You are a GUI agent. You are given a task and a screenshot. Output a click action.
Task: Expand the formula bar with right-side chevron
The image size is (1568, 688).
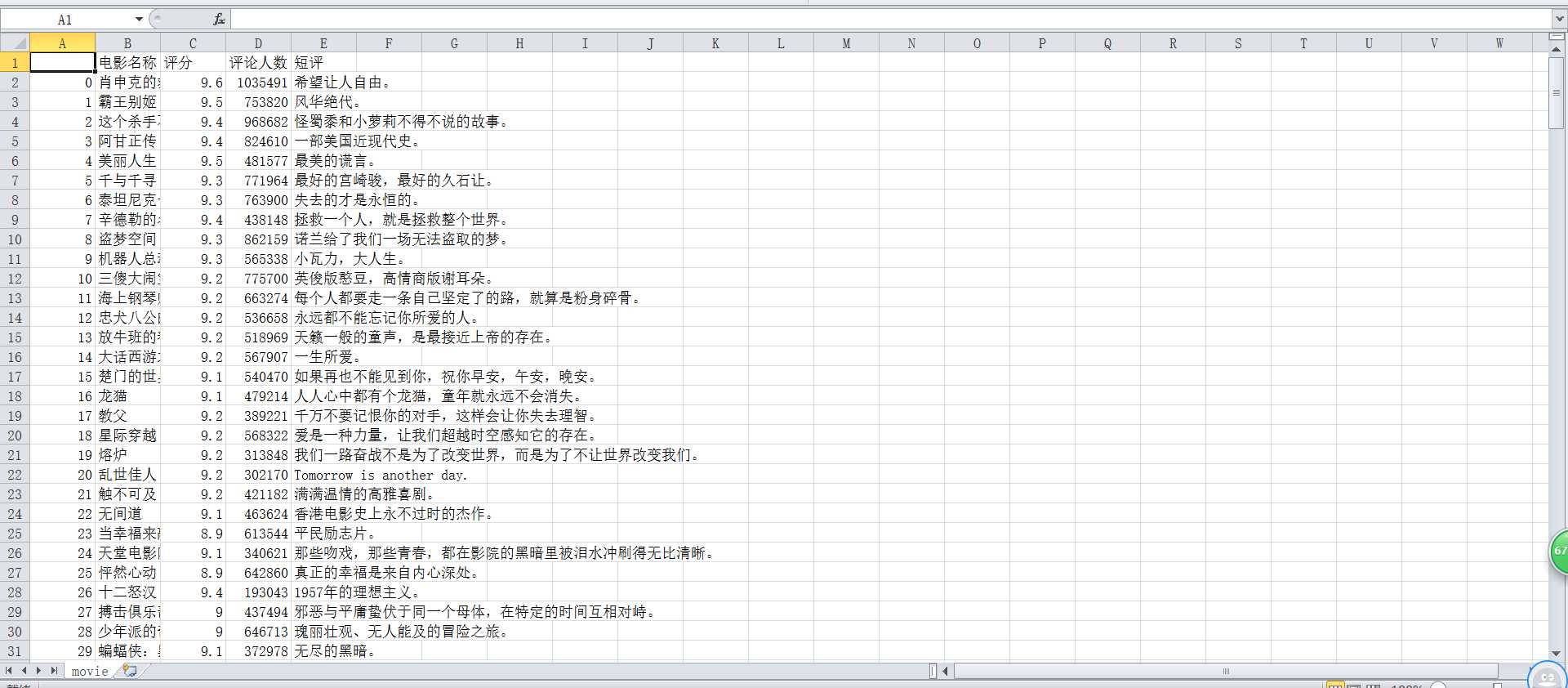1559,18
